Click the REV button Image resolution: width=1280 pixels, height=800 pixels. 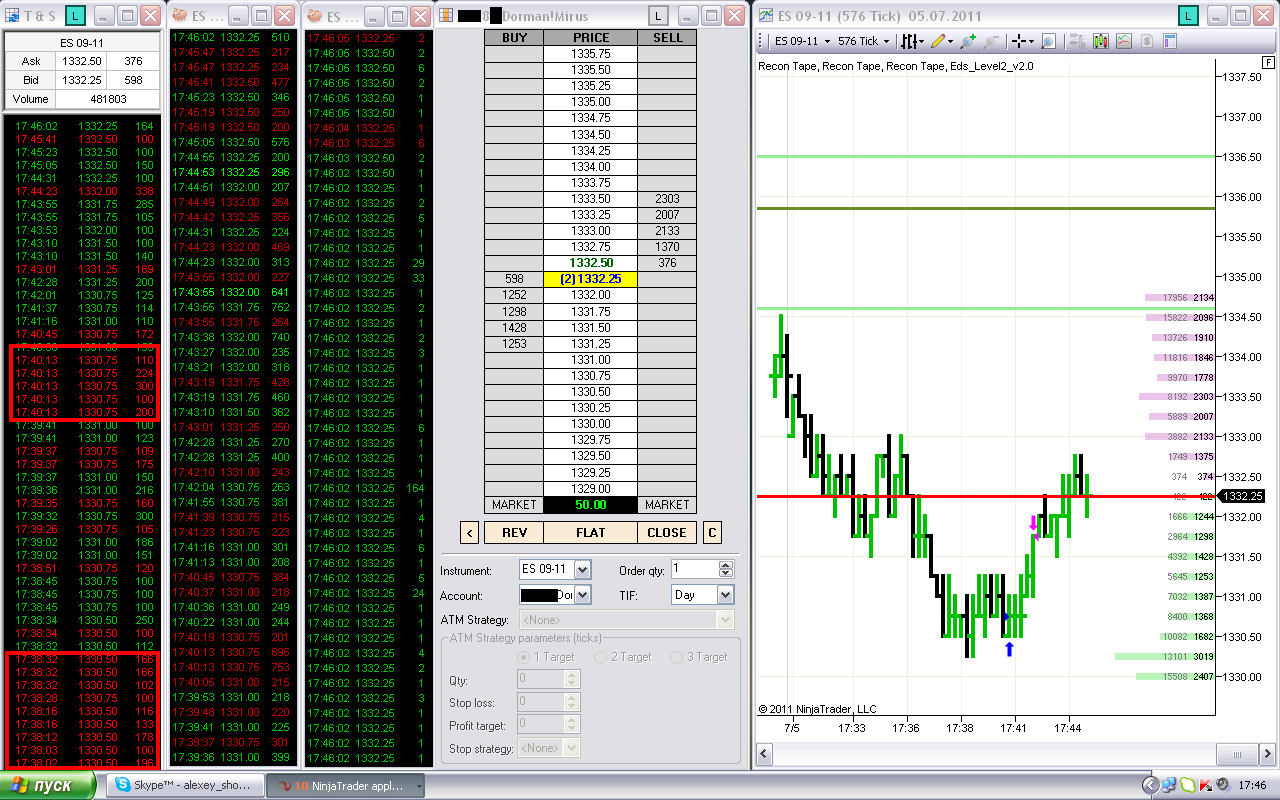point(514,532)
